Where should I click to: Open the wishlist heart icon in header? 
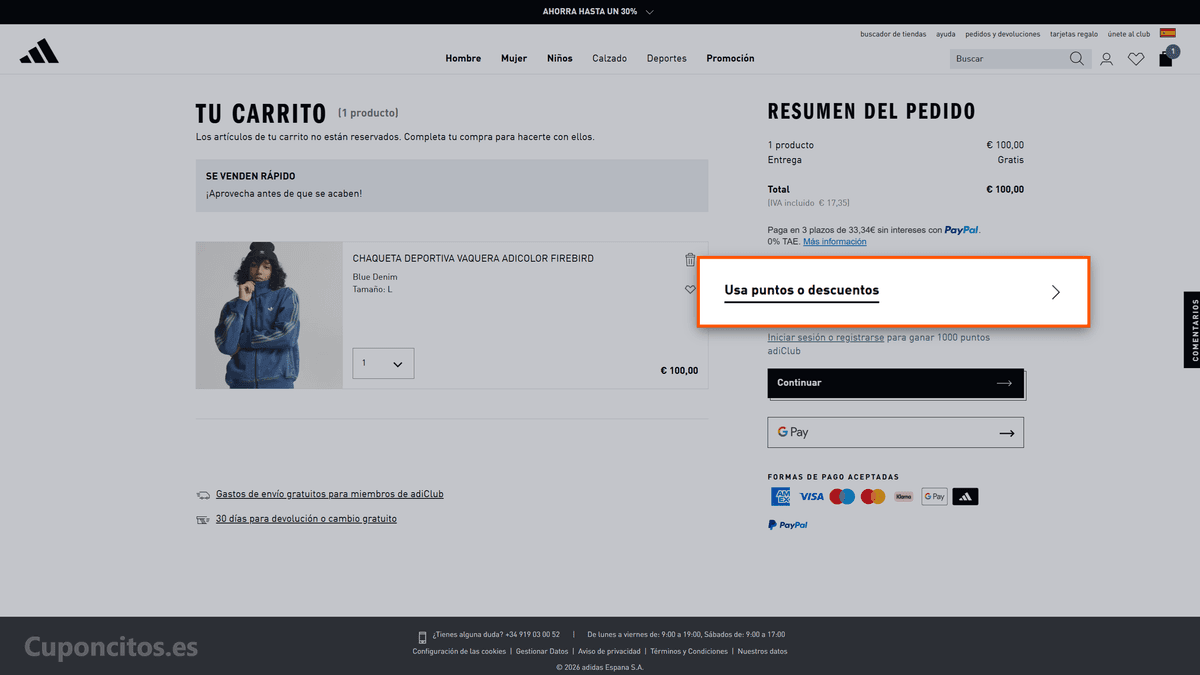pyautogui.click(x=1136, y=59)
